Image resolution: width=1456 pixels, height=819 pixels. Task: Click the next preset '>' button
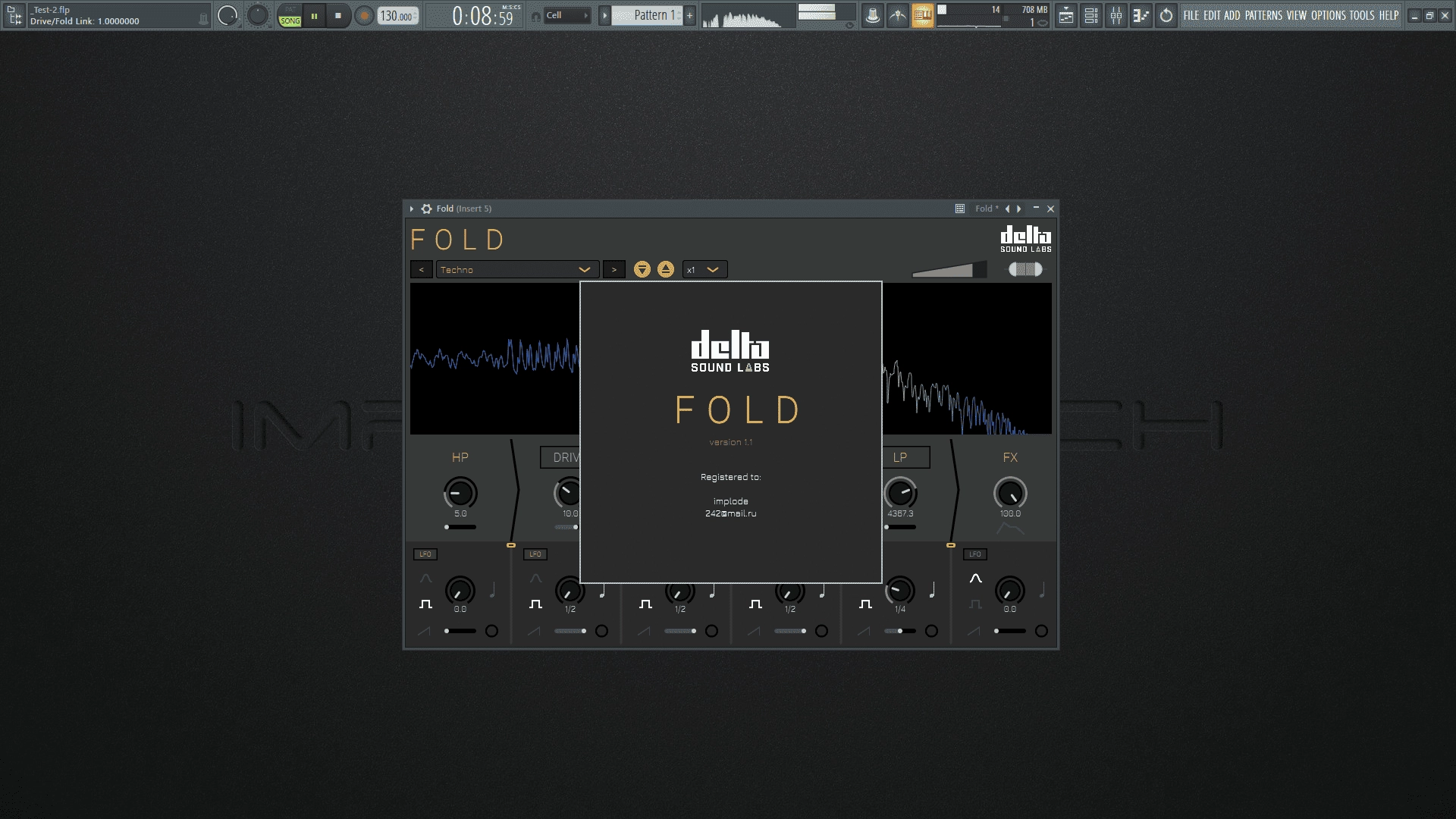tap(614, 269)
